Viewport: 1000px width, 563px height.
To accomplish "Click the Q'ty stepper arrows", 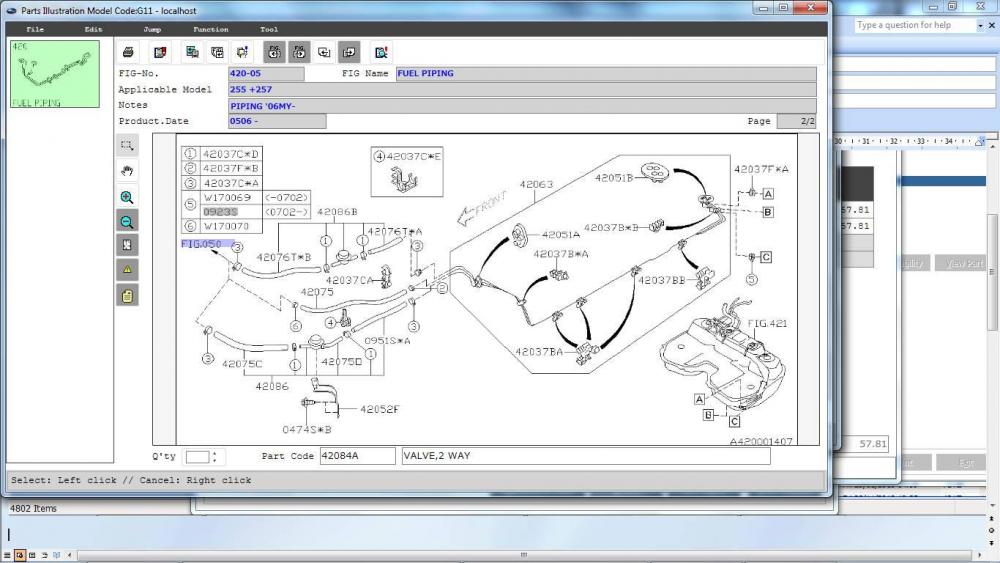I will [x=215, y=457].
